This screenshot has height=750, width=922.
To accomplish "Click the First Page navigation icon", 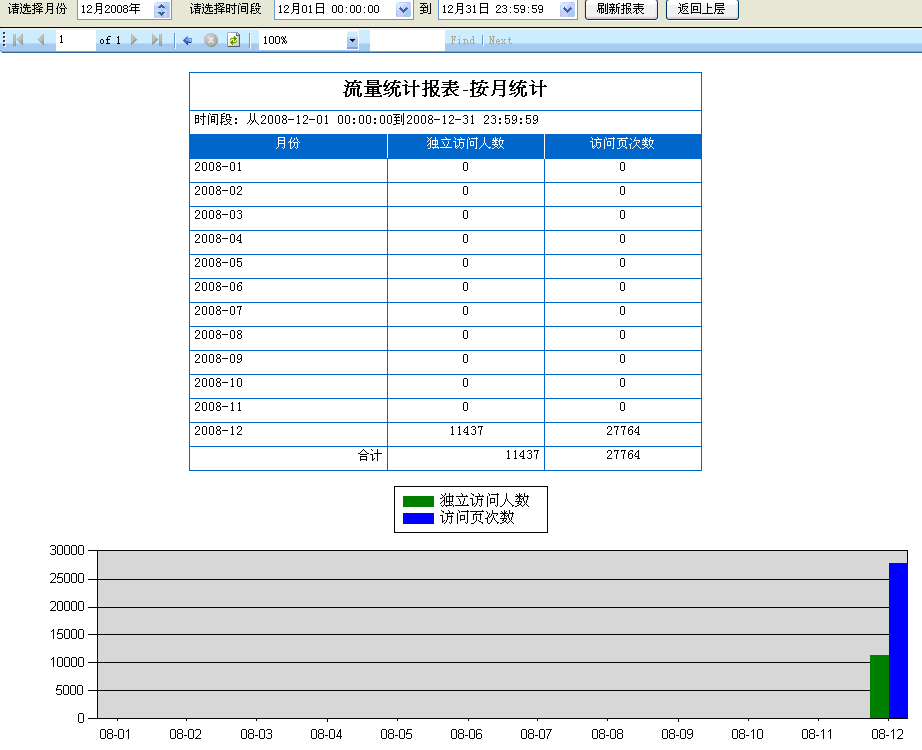I will point(18,40).
